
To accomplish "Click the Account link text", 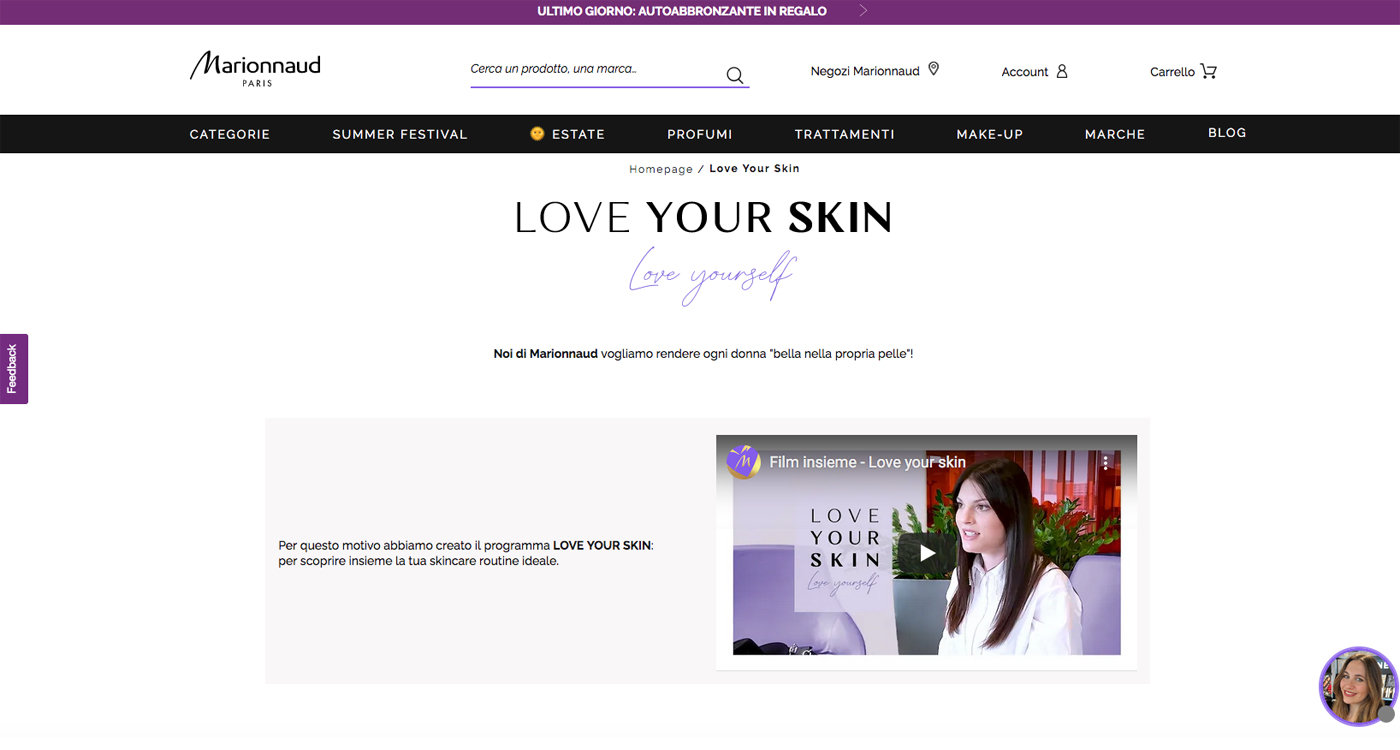I will point(1025,72).
